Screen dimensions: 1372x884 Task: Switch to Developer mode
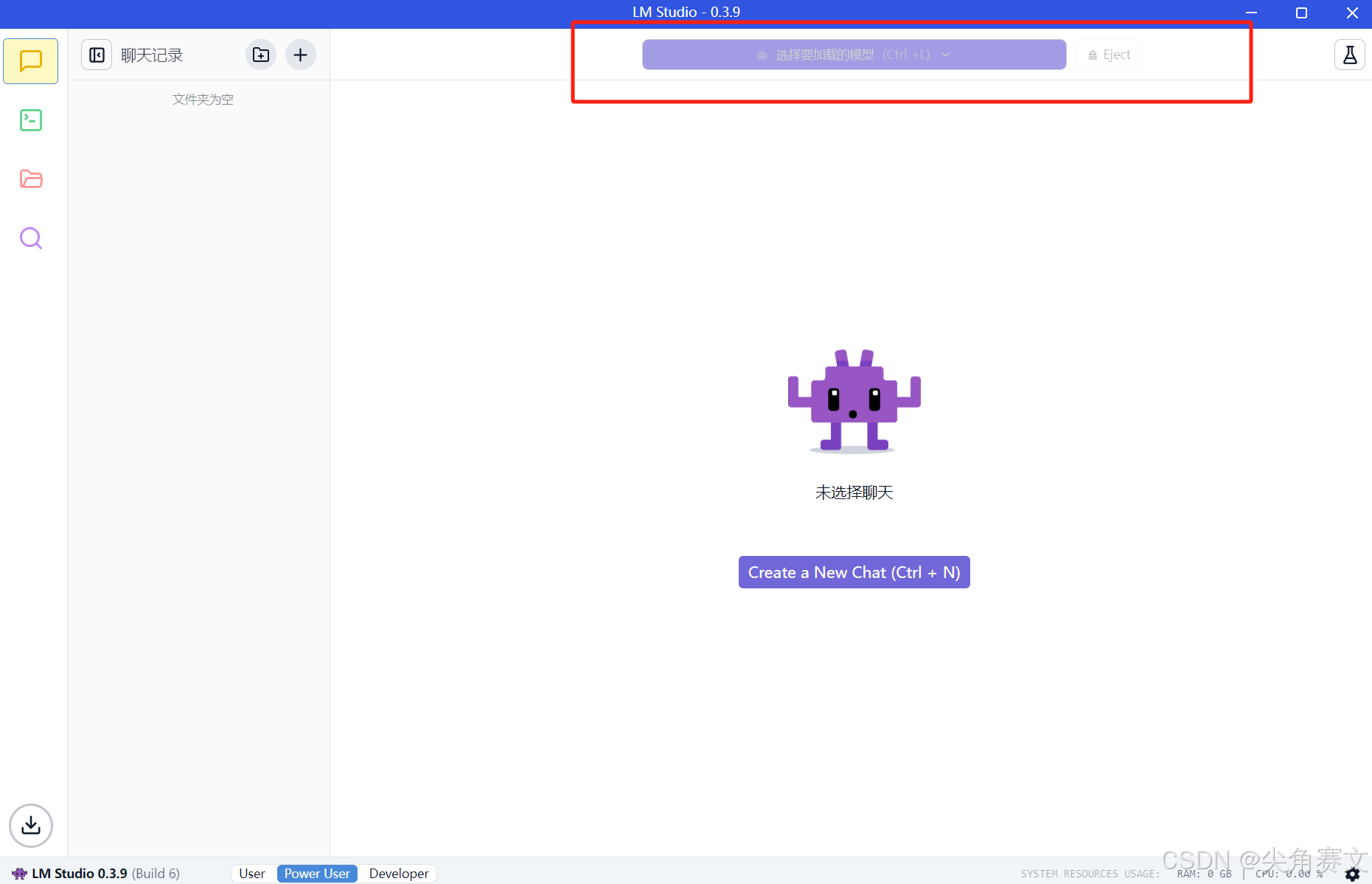click(x=399, y=874)
